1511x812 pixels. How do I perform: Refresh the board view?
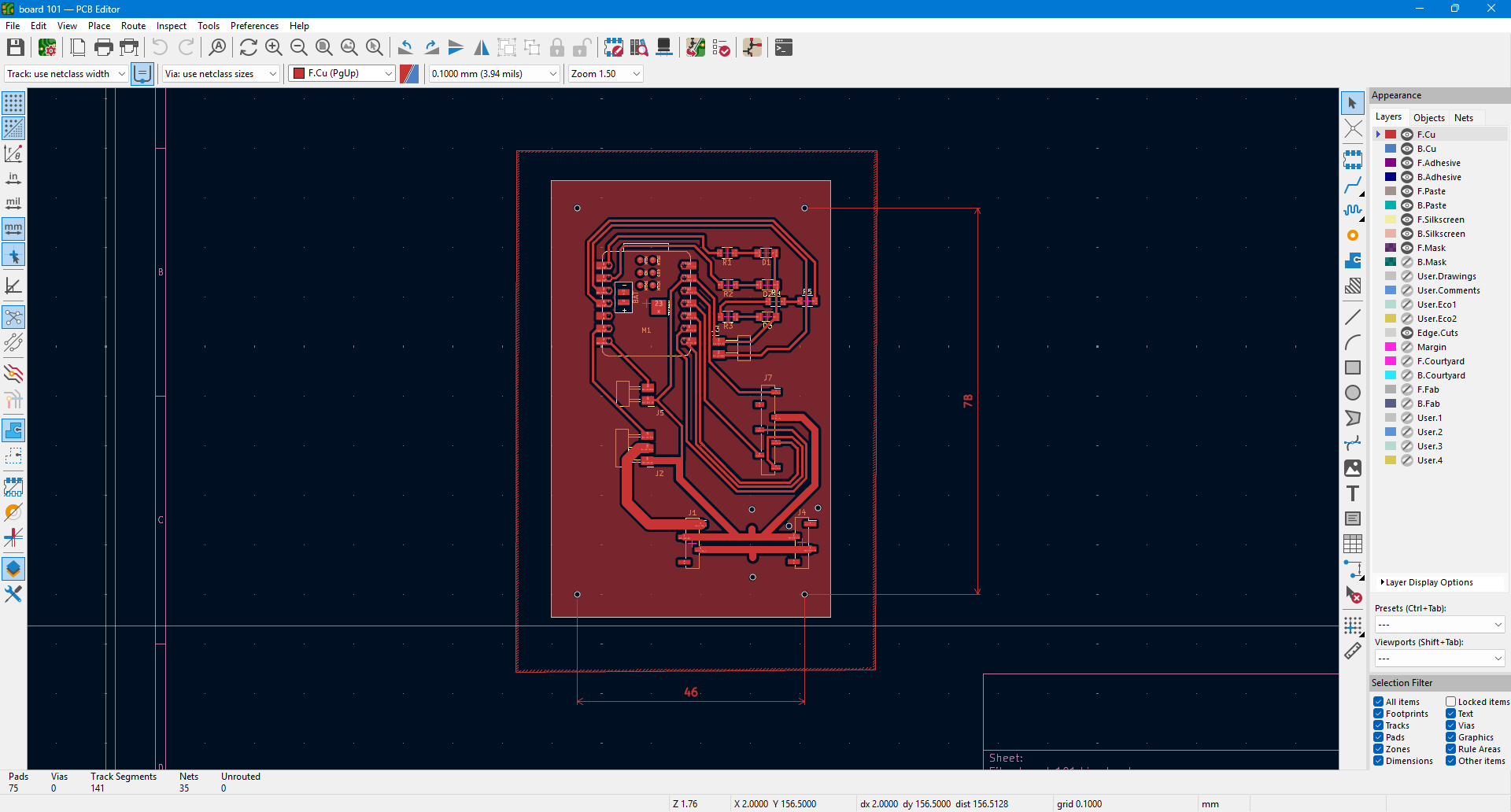pos(249,48)
